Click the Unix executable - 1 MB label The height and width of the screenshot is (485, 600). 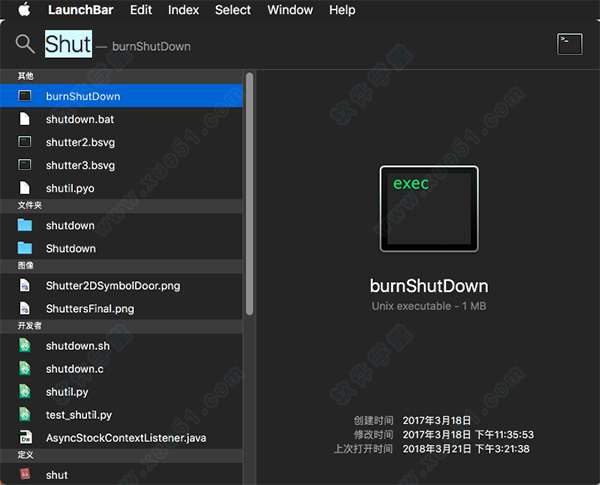coord(429,306)
